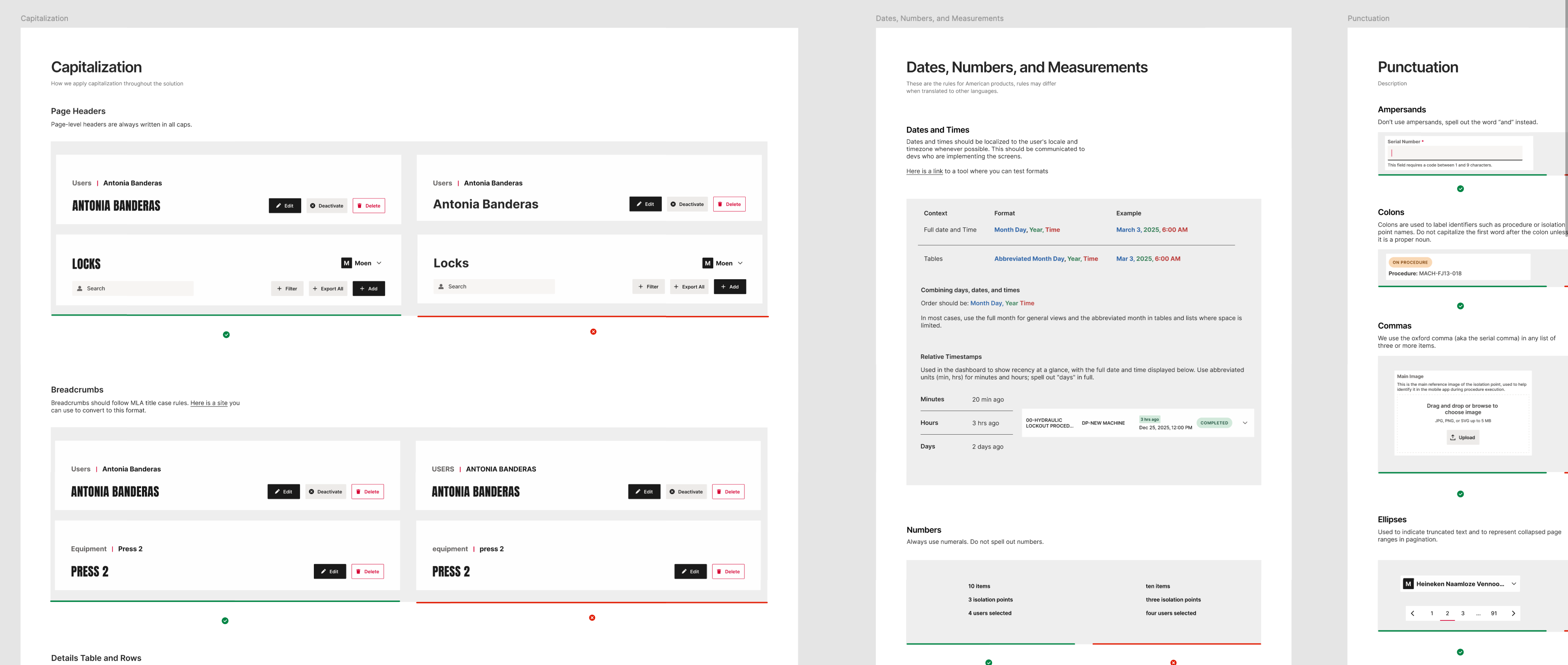This screenshot has height=665, width=1568.
Task: Click 'Dec 25, 2025, 12:00 PM' timestamp
Action: pos(1165,428)
